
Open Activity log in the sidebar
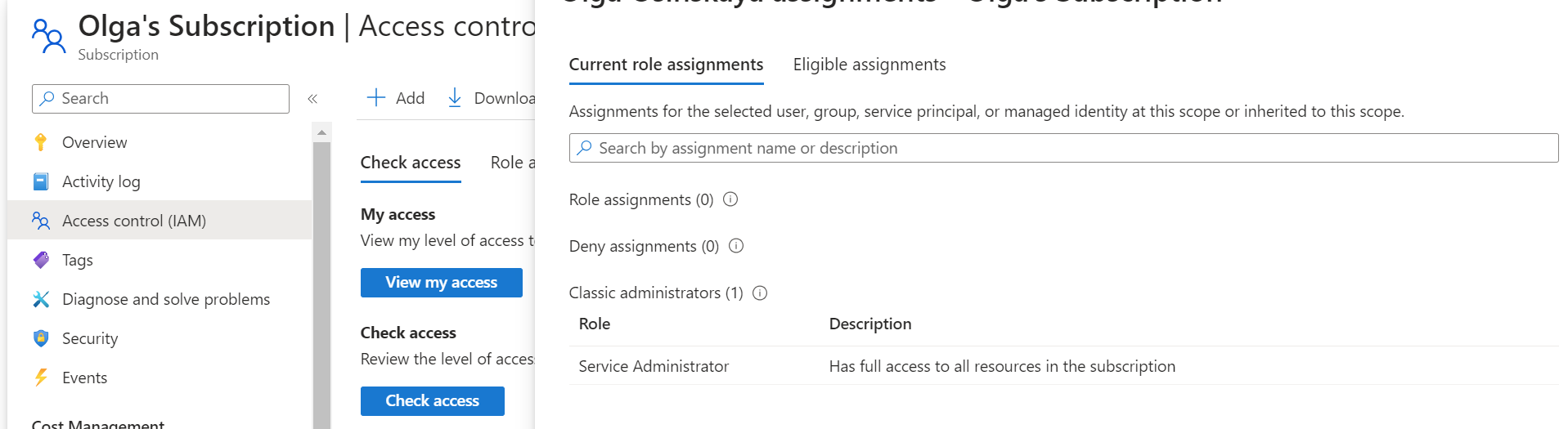tap(159, 181)
